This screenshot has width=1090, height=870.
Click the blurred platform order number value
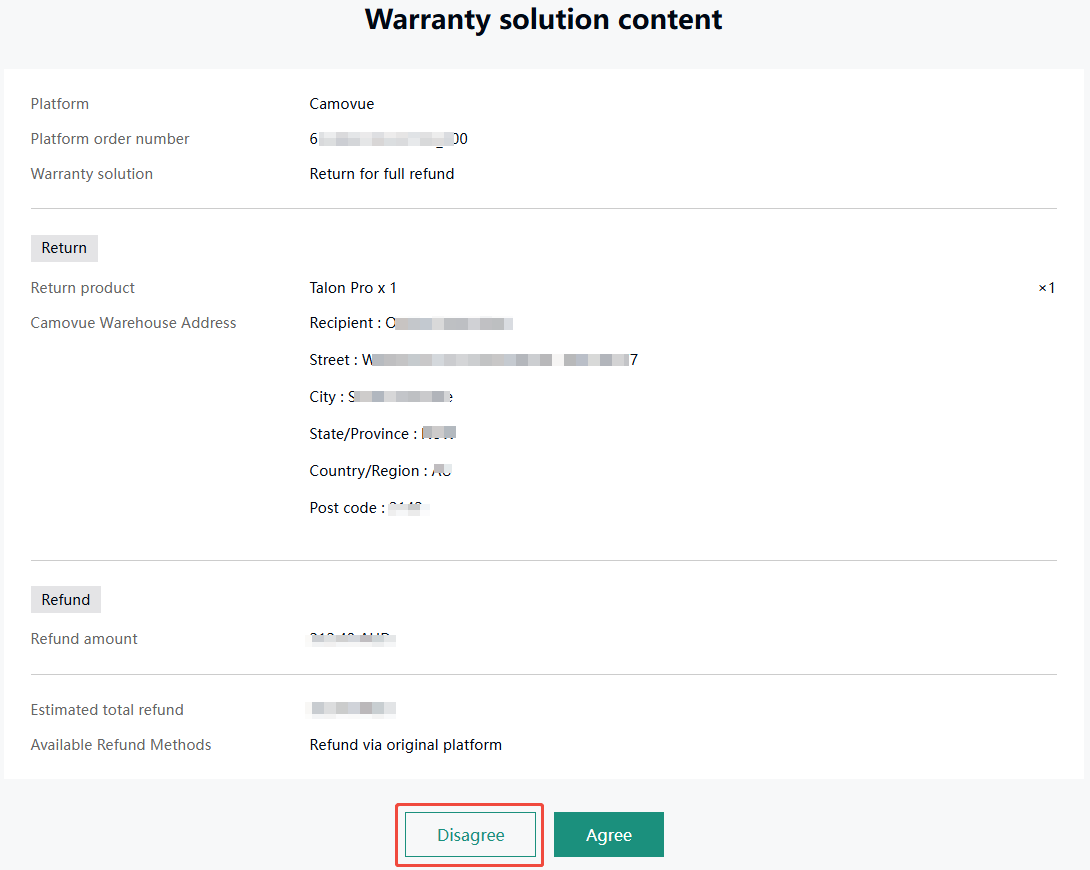(389, 139)
